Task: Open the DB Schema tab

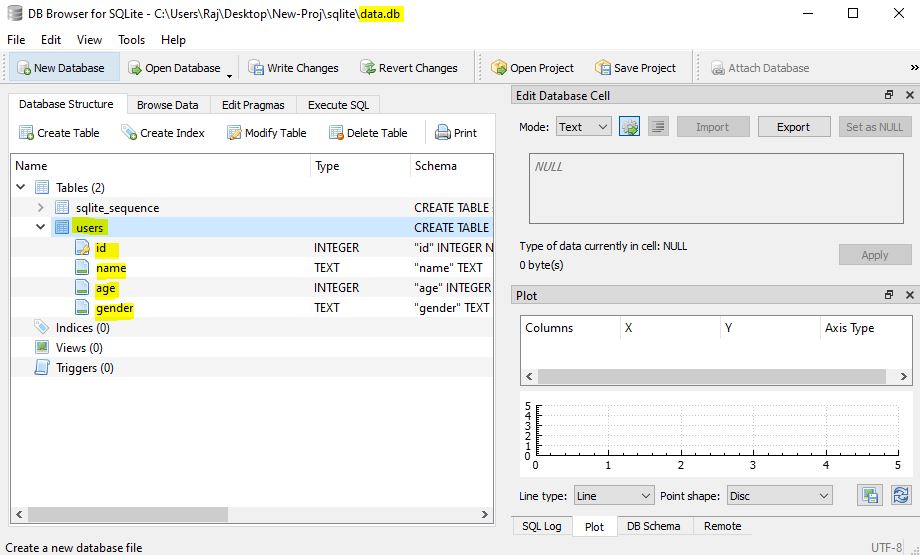Action: click(x=654, y=526)
